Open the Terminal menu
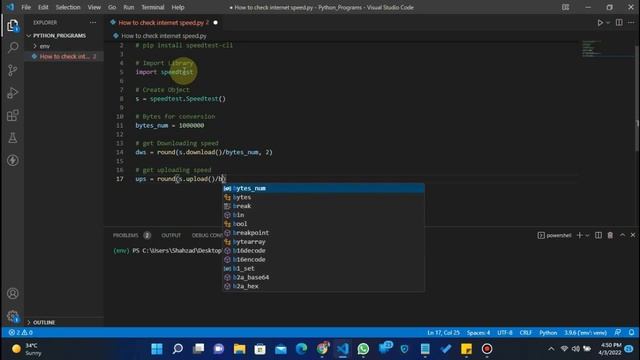Screen dimensions: 640x360 (153, 7)
